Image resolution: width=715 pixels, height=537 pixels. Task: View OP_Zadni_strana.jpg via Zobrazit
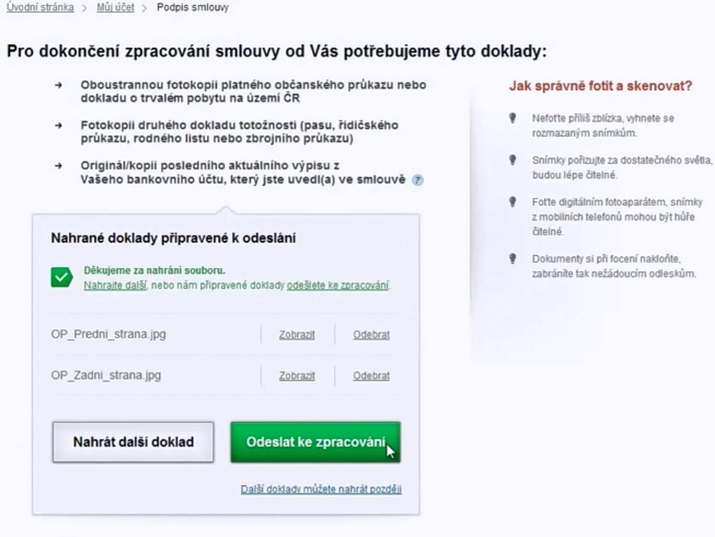(297, 376)
